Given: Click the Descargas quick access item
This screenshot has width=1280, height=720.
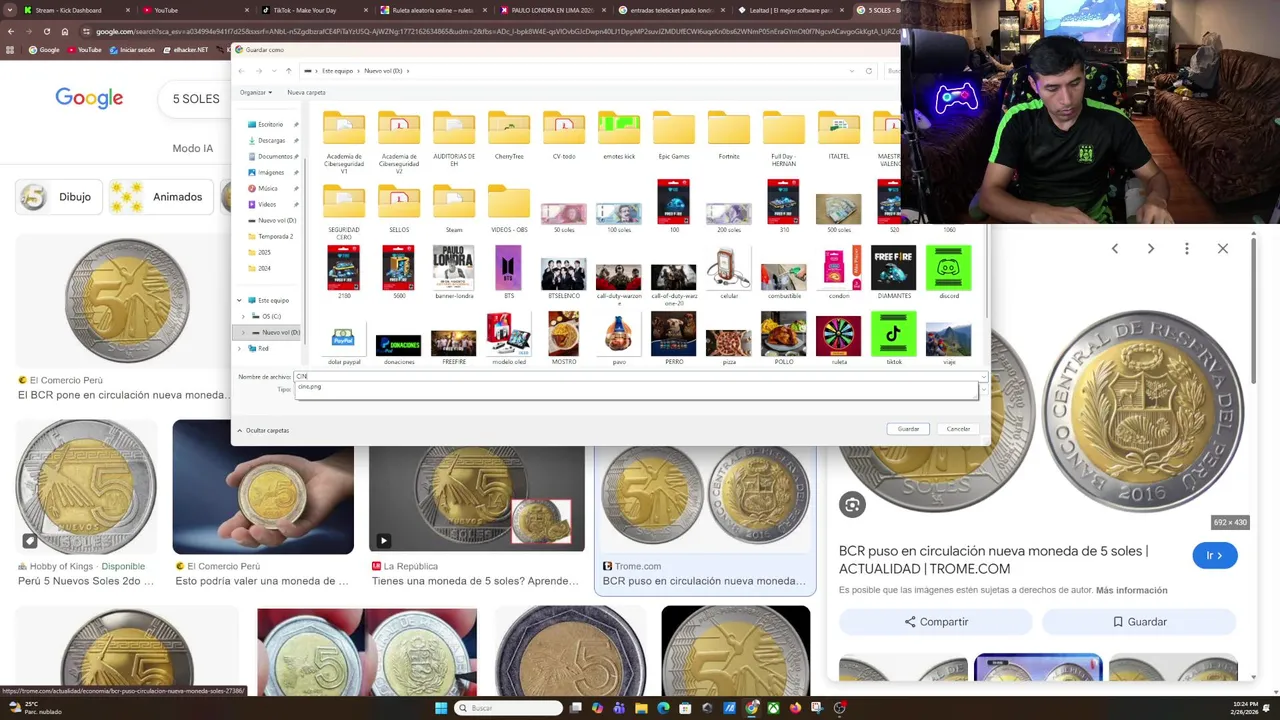Looking at the screenshot, I should click(x=271, y=140).
